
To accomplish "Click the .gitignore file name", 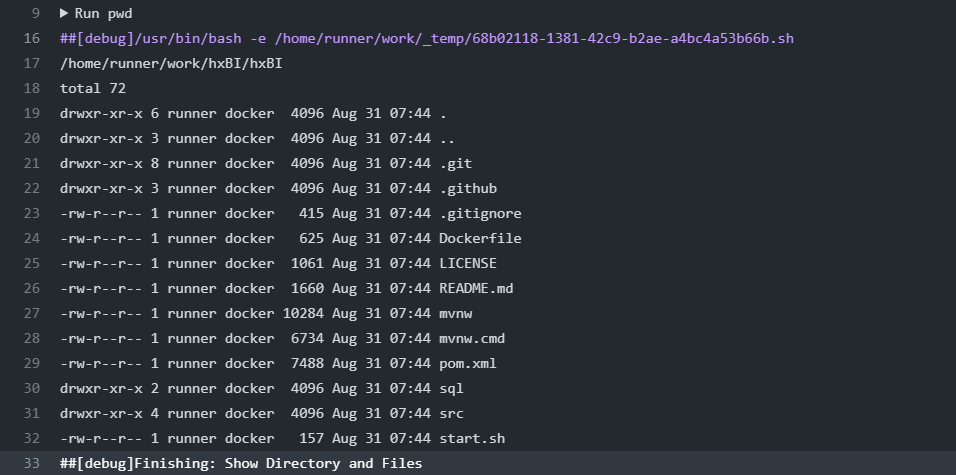I will click(480, 214).
